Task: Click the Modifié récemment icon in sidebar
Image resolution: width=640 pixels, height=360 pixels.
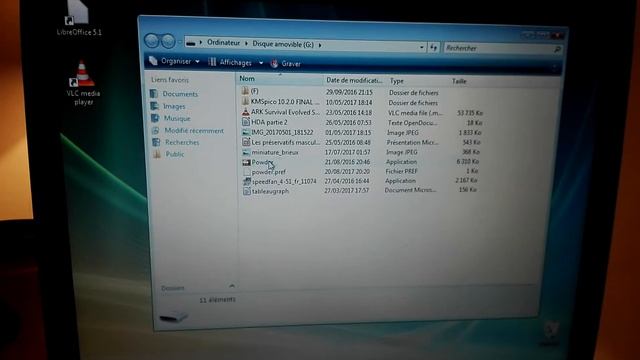Action: [x=156, y=131]
